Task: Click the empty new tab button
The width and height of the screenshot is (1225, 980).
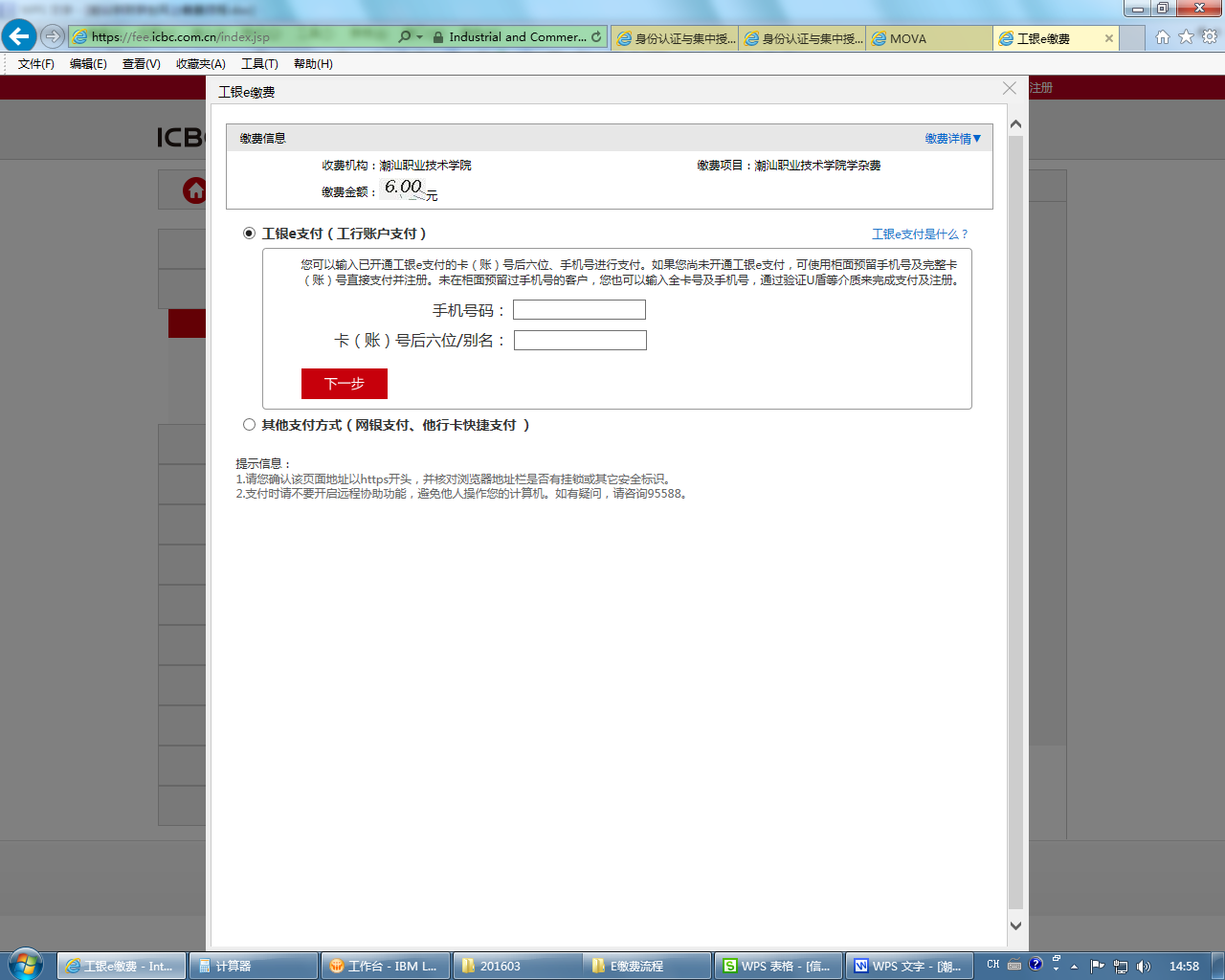Action: 1132,38
